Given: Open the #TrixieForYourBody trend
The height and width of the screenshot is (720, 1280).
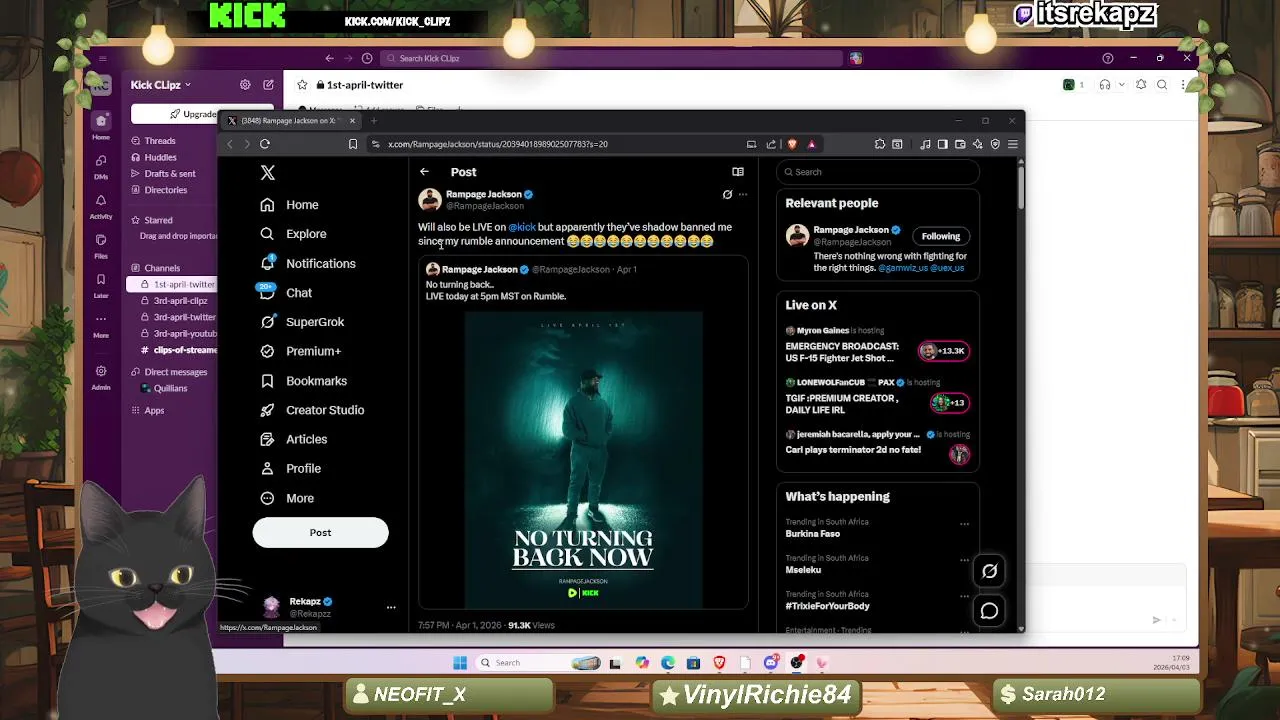Looking at the screenshot, I should tap(827, 606).
